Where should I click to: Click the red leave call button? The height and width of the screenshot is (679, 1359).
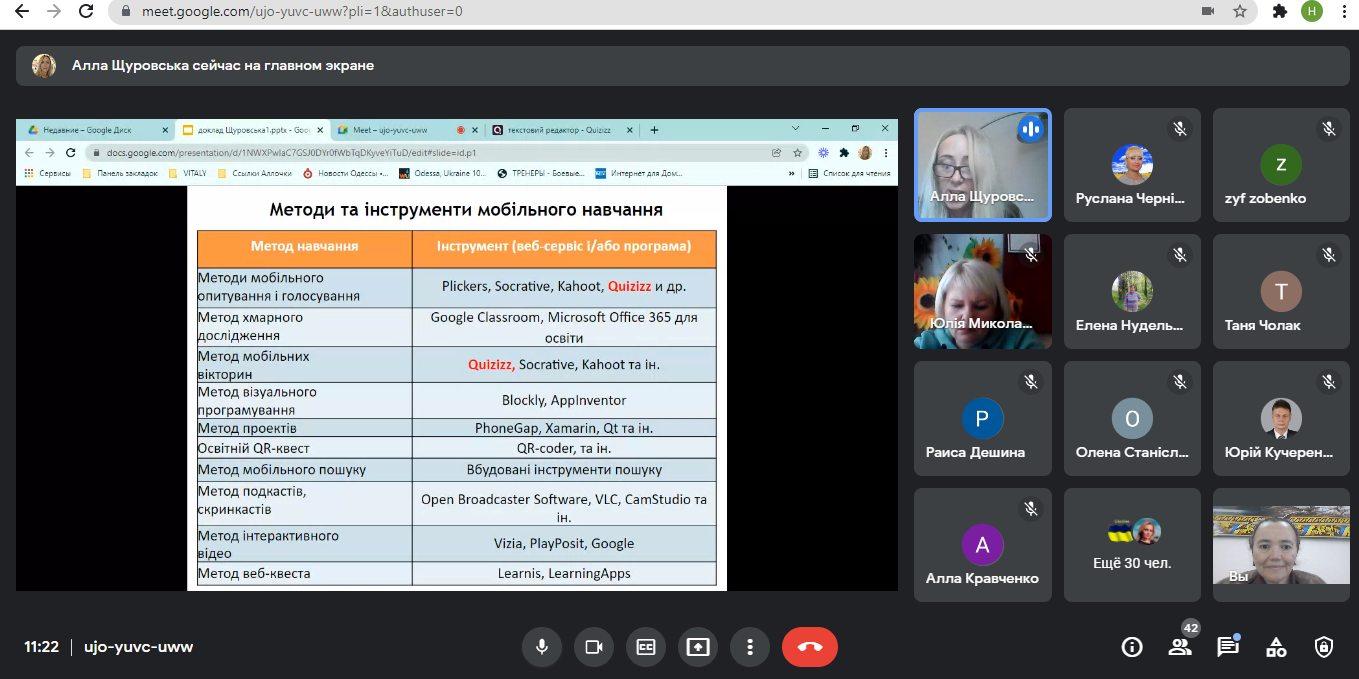click(x=810, y=647)
